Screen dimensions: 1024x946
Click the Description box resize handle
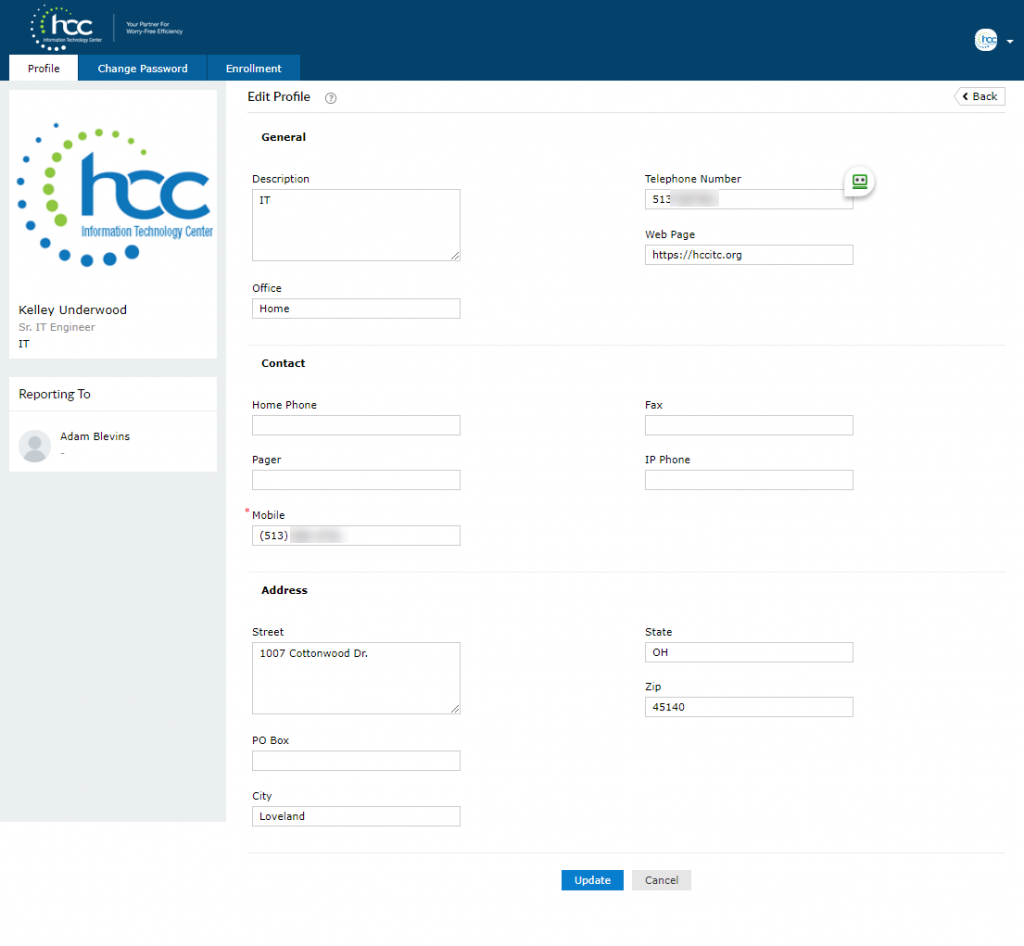coord(455,256)
